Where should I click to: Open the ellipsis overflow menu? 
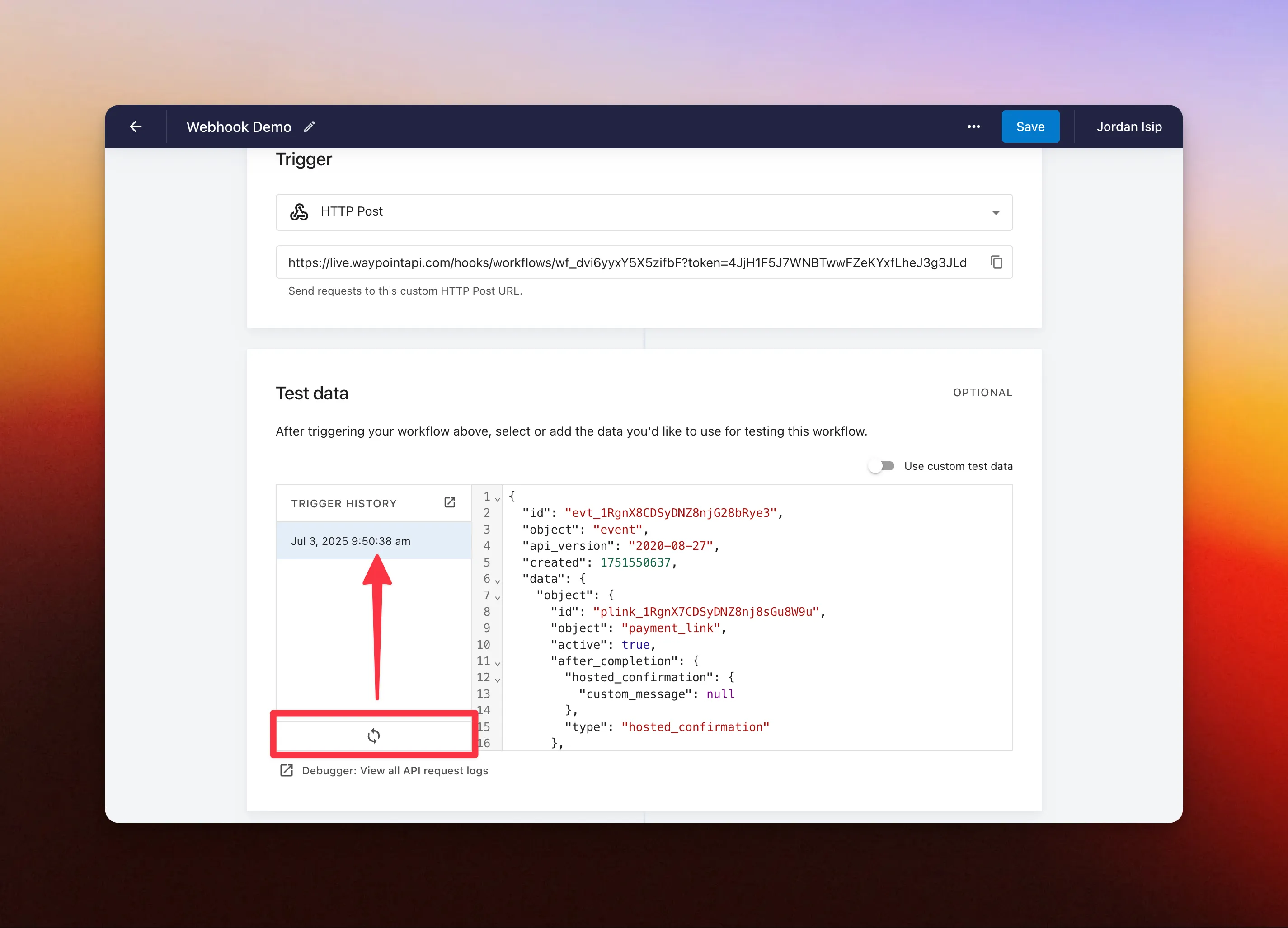[x=973, y=127]
